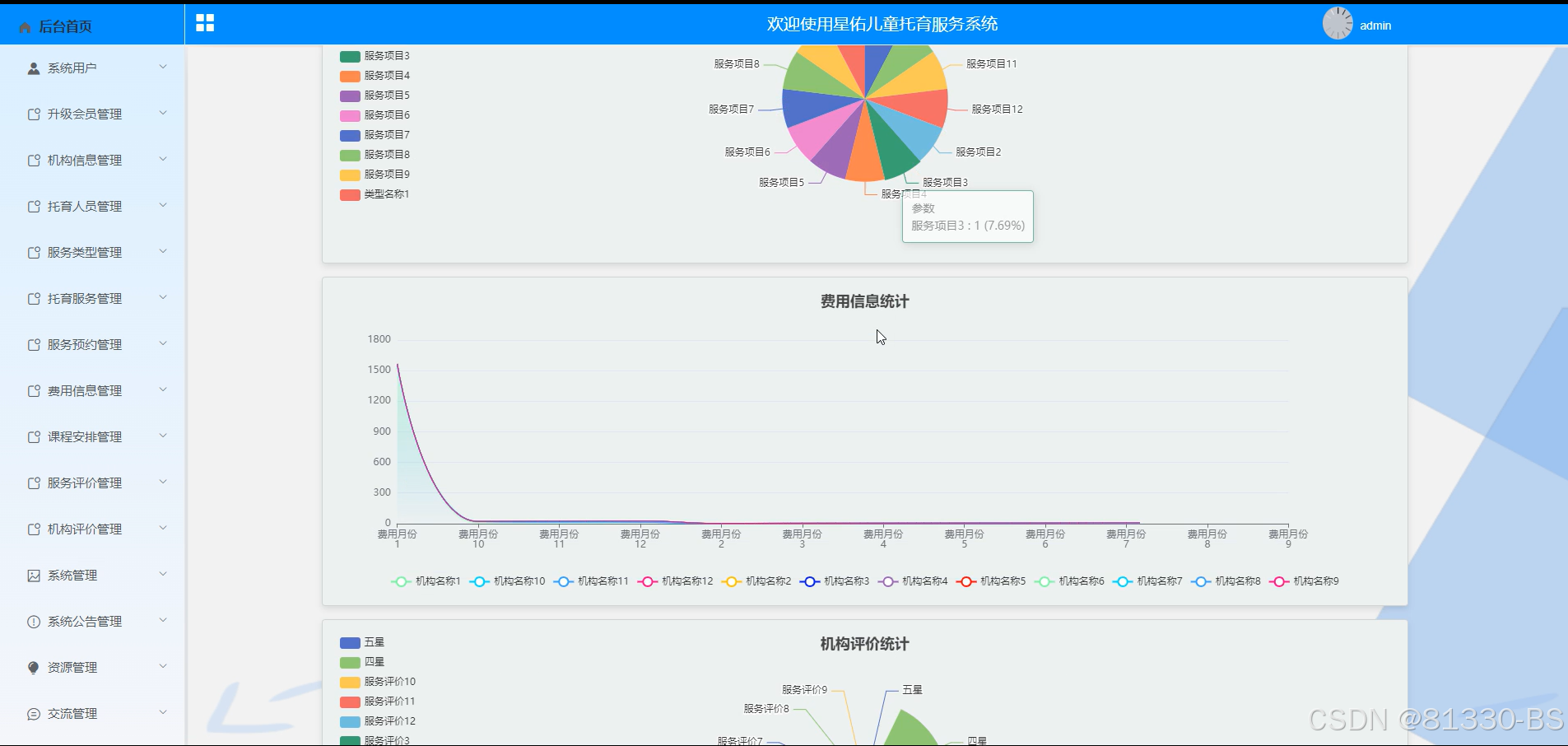The image size is (1568, 746).
Task: Click the info icon beside 系统公告管理
Action: (34, 622)
